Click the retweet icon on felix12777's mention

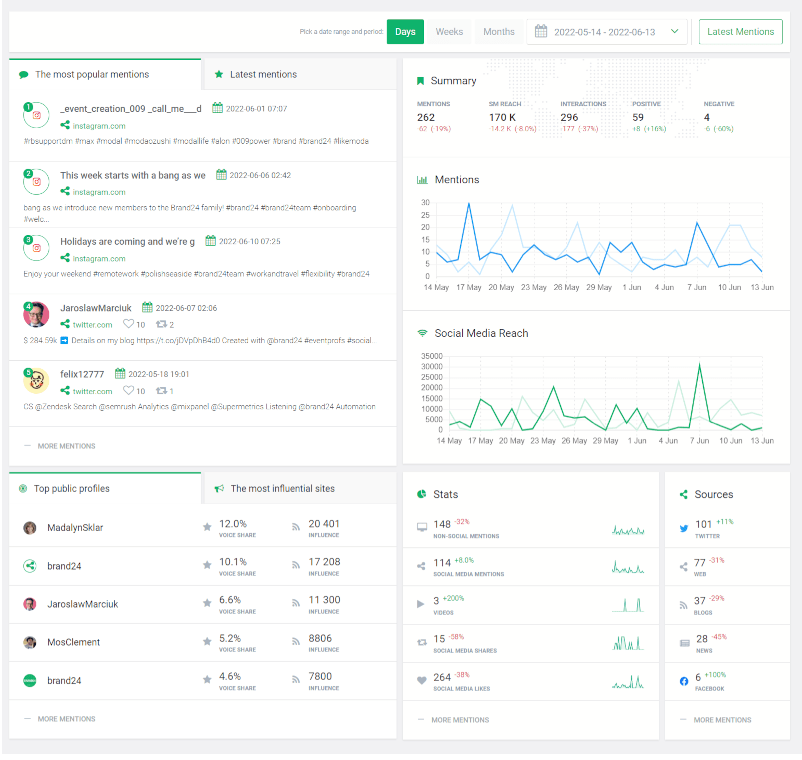(159, 391)
